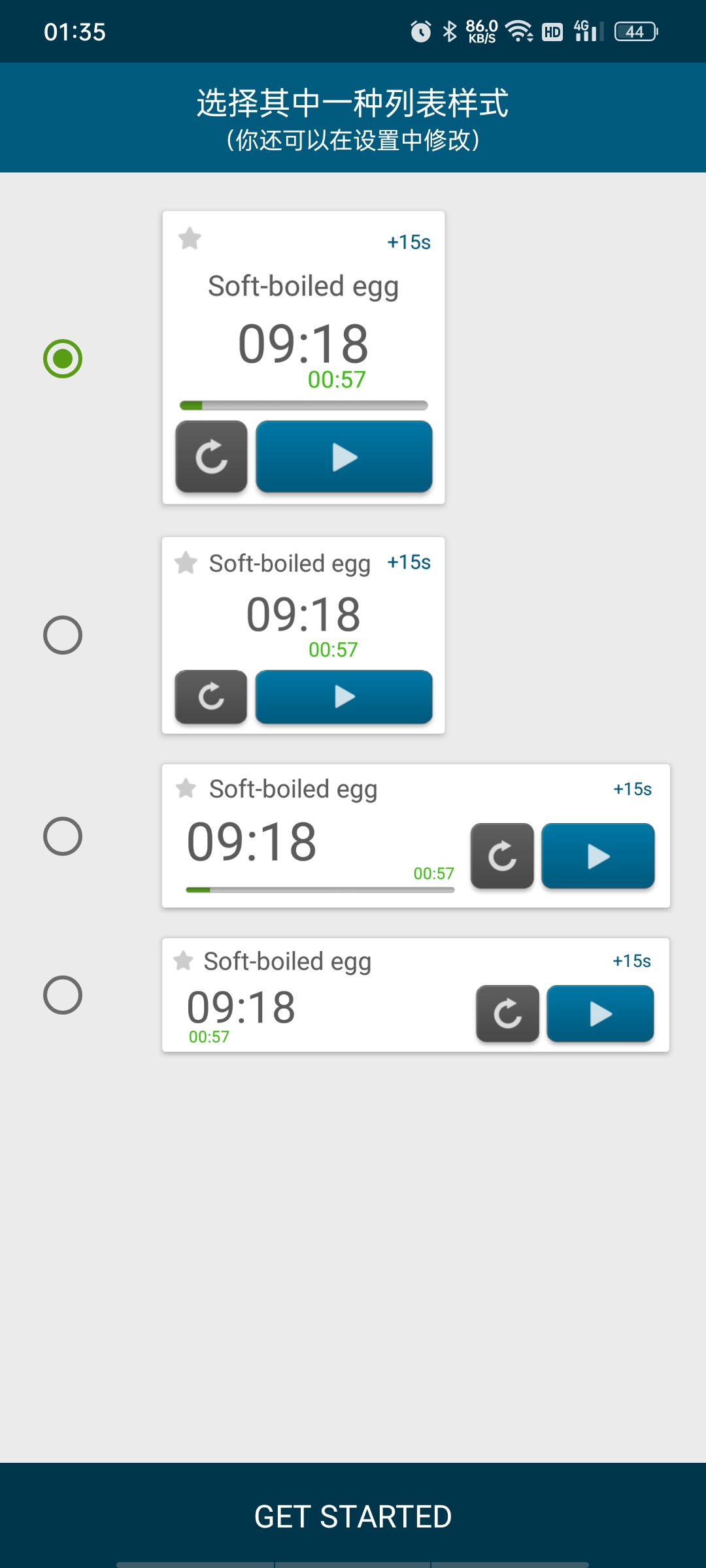The image size is (706, 1568).
Task: Tap the play button on the second card style
Action: coord(344,696)
